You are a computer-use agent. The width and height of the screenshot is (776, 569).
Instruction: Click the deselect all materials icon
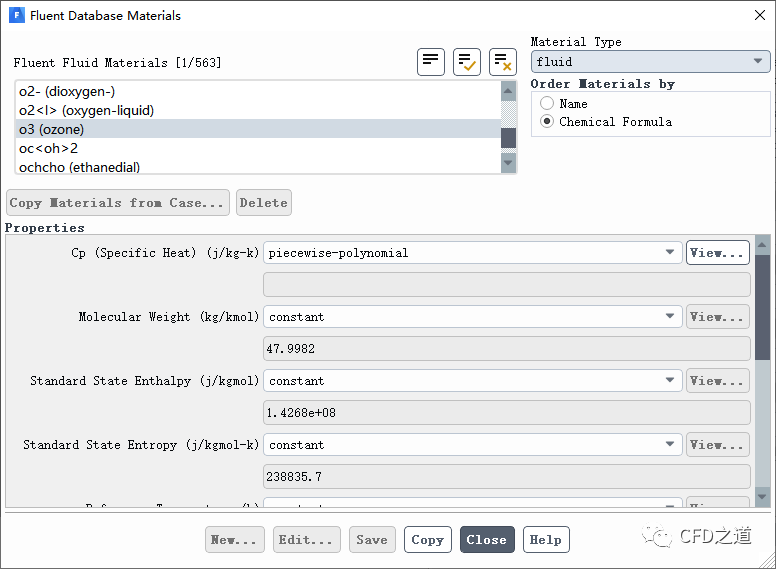click(503, 61)
